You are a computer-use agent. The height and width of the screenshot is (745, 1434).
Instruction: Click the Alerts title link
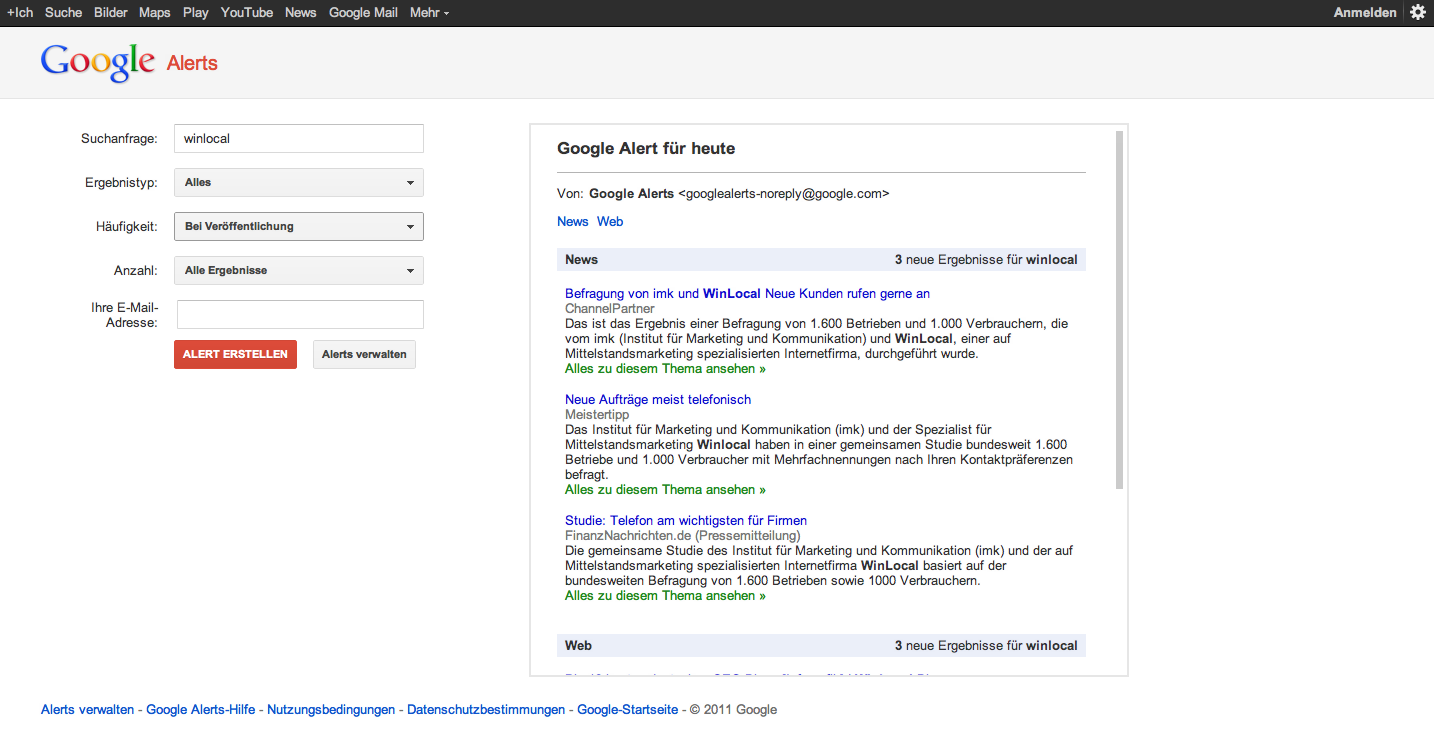(192, 63)
